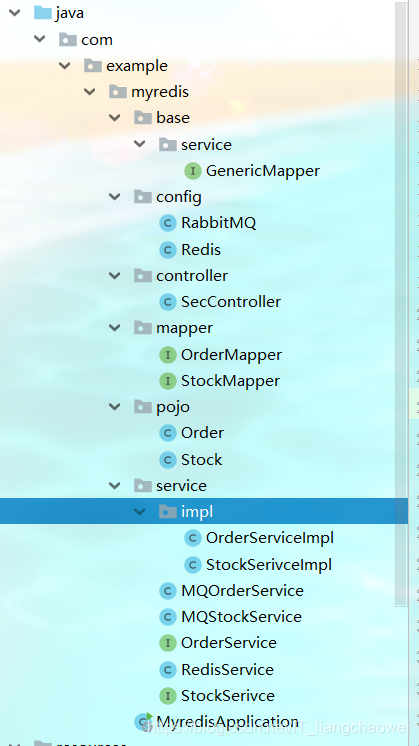This screenshot has width=419, height=746.
Task: Click the controller package folder icon
Action: pos(142,275)
